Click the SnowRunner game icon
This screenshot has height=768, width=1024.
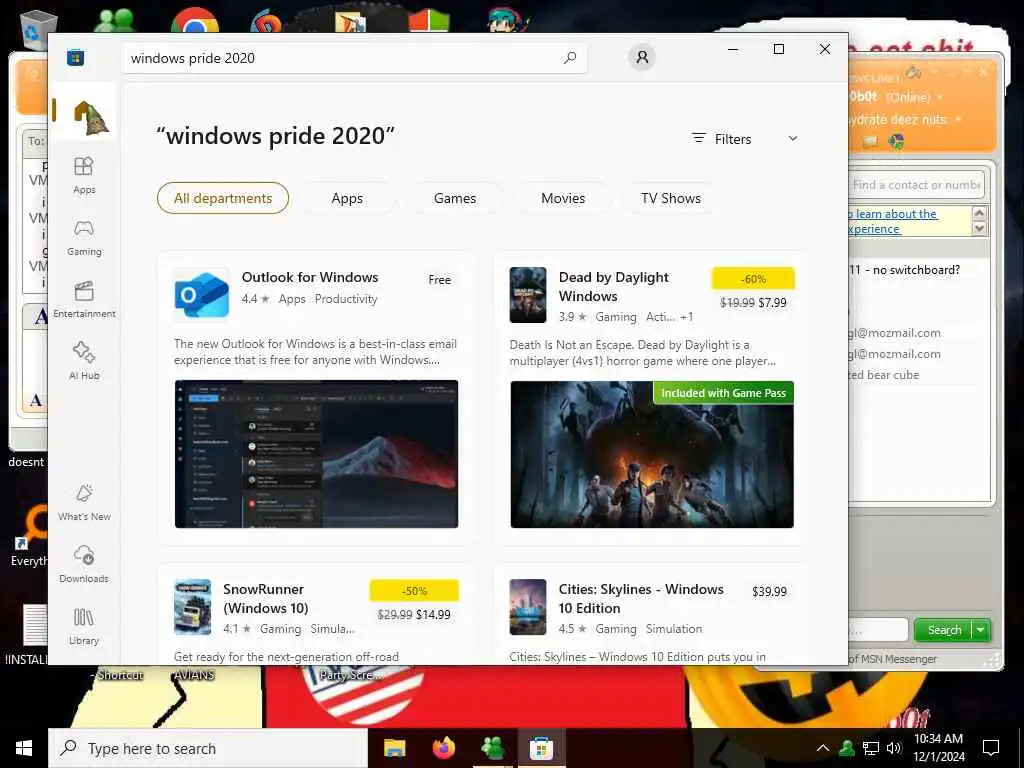[193, 607]
